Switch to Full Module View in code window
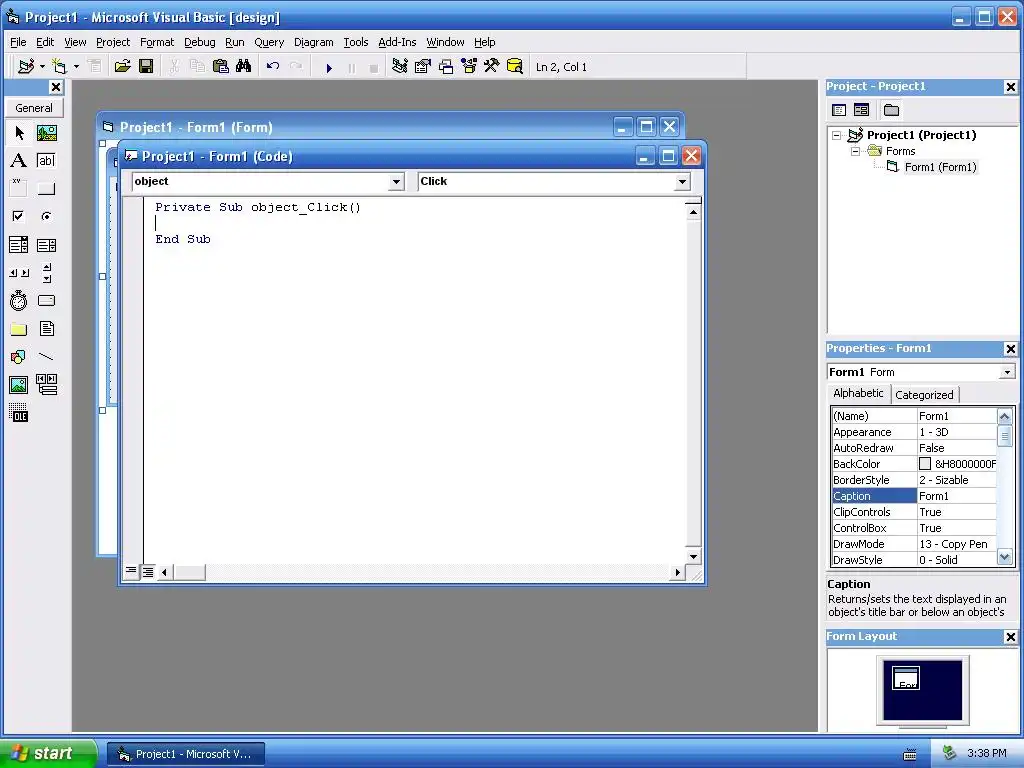 tap(148, 572)
